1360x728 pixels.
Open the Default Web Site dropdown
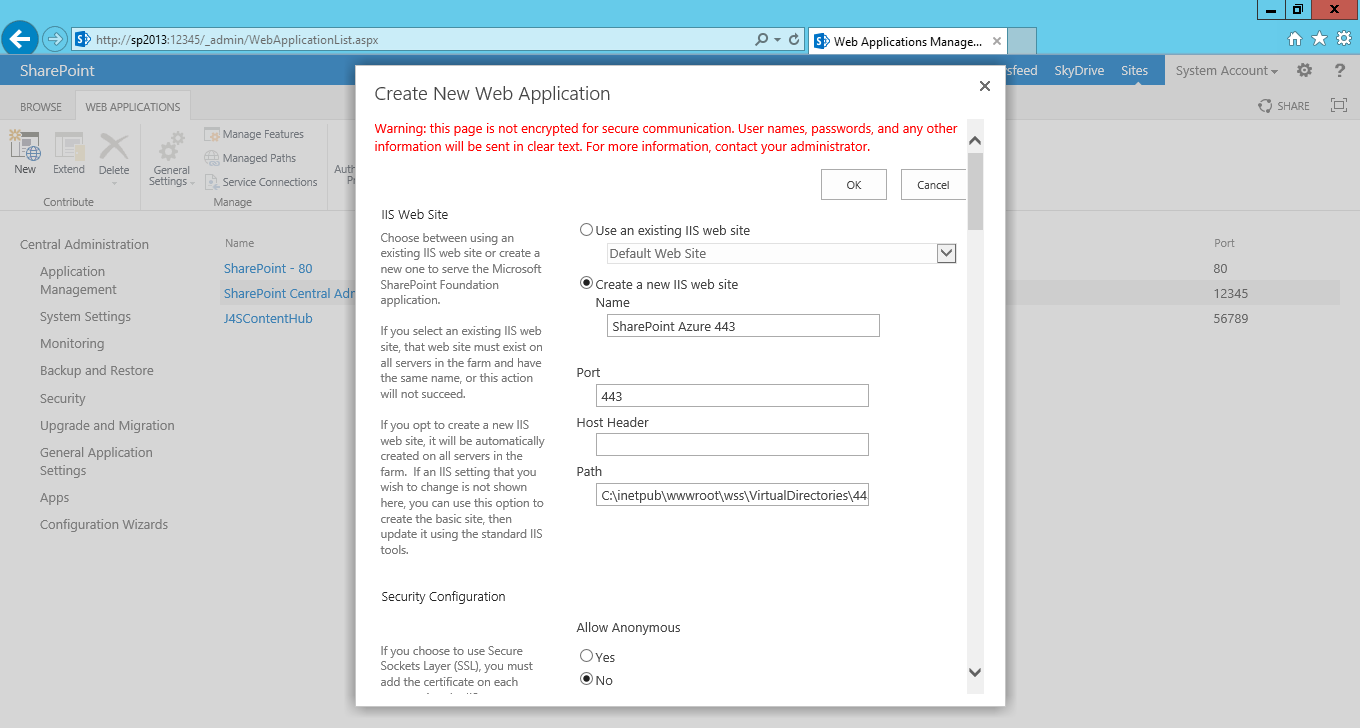click(x=946, y=254)
